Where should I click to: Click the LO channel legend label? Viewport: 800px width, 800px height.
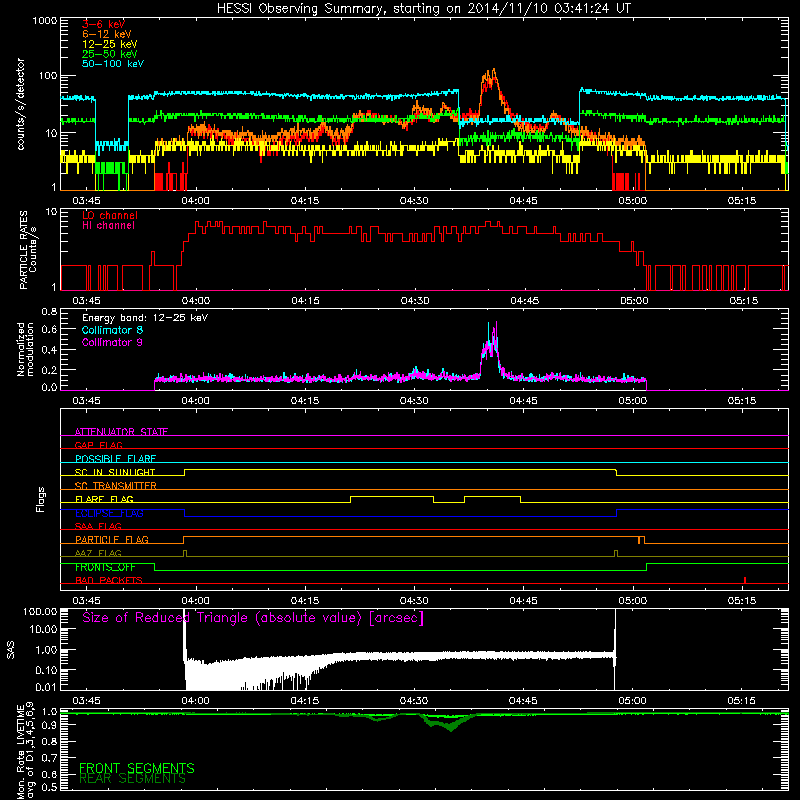coord(110,215)
